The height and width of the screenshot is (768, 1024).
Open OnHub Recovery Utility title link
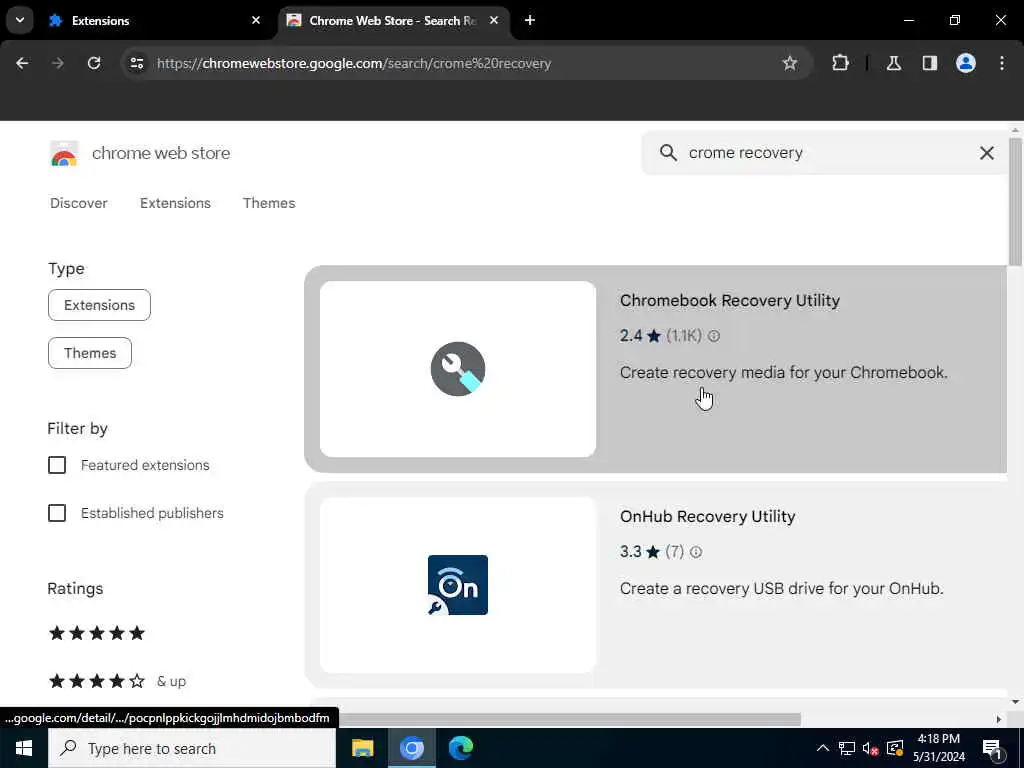click(707, 517)
